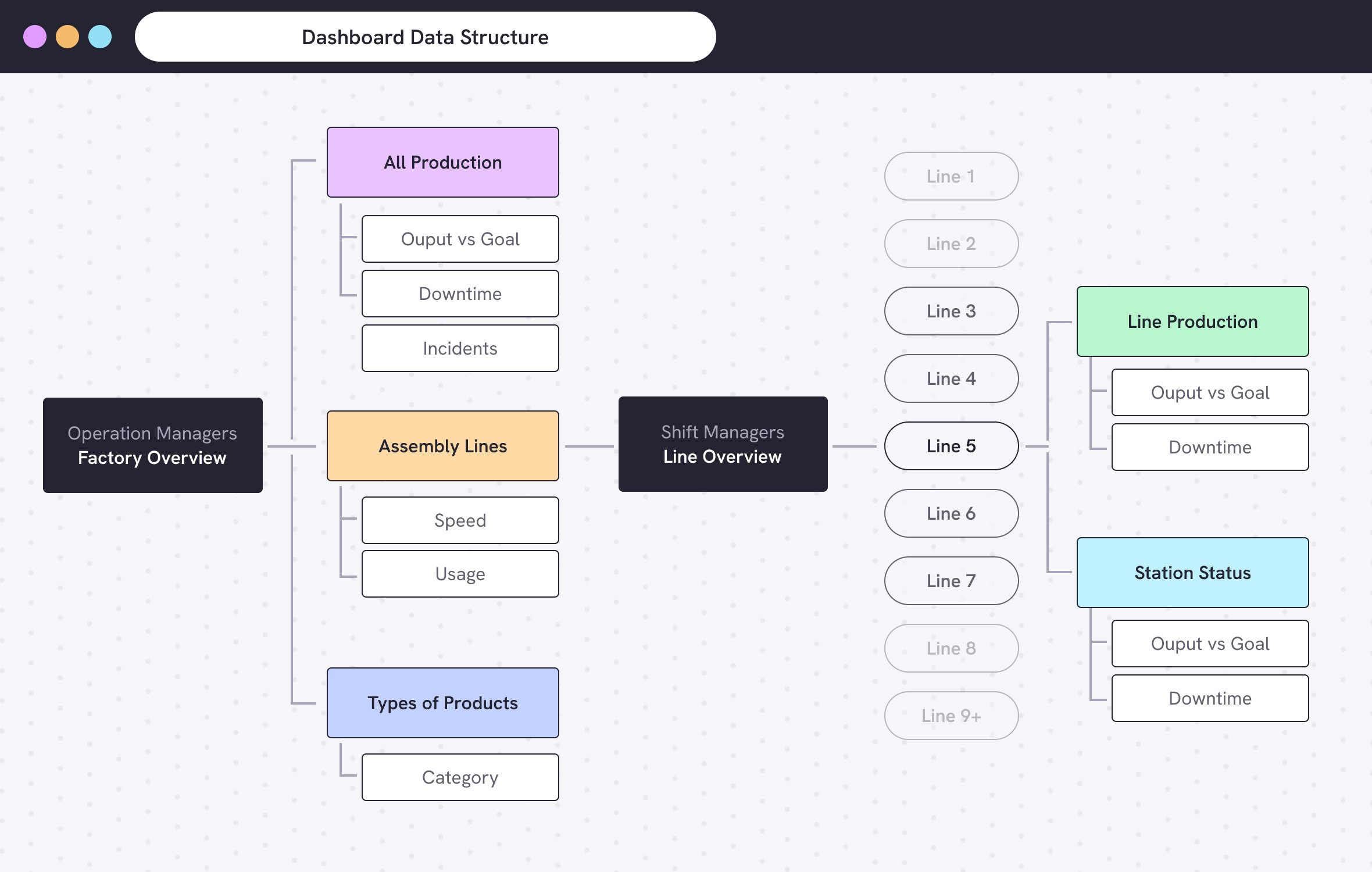
Task: Click the orange circle in title bar
Action: pyautogui.click(x=67, y=37)
